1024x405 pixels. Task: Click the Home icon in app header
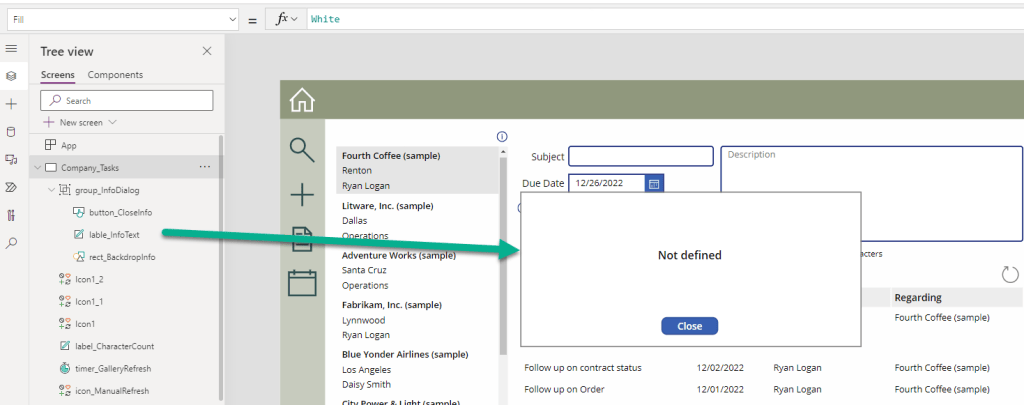point(302,100)
